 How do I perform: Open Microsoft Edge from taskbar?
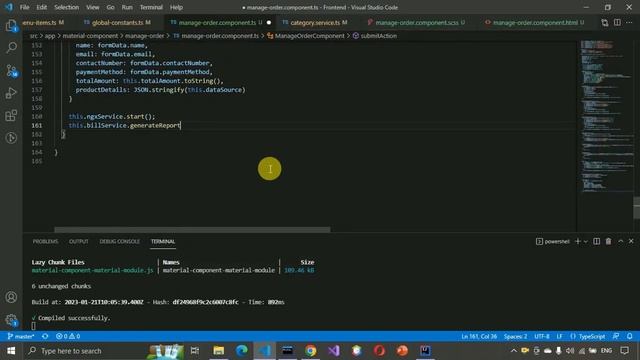(242, 351)
